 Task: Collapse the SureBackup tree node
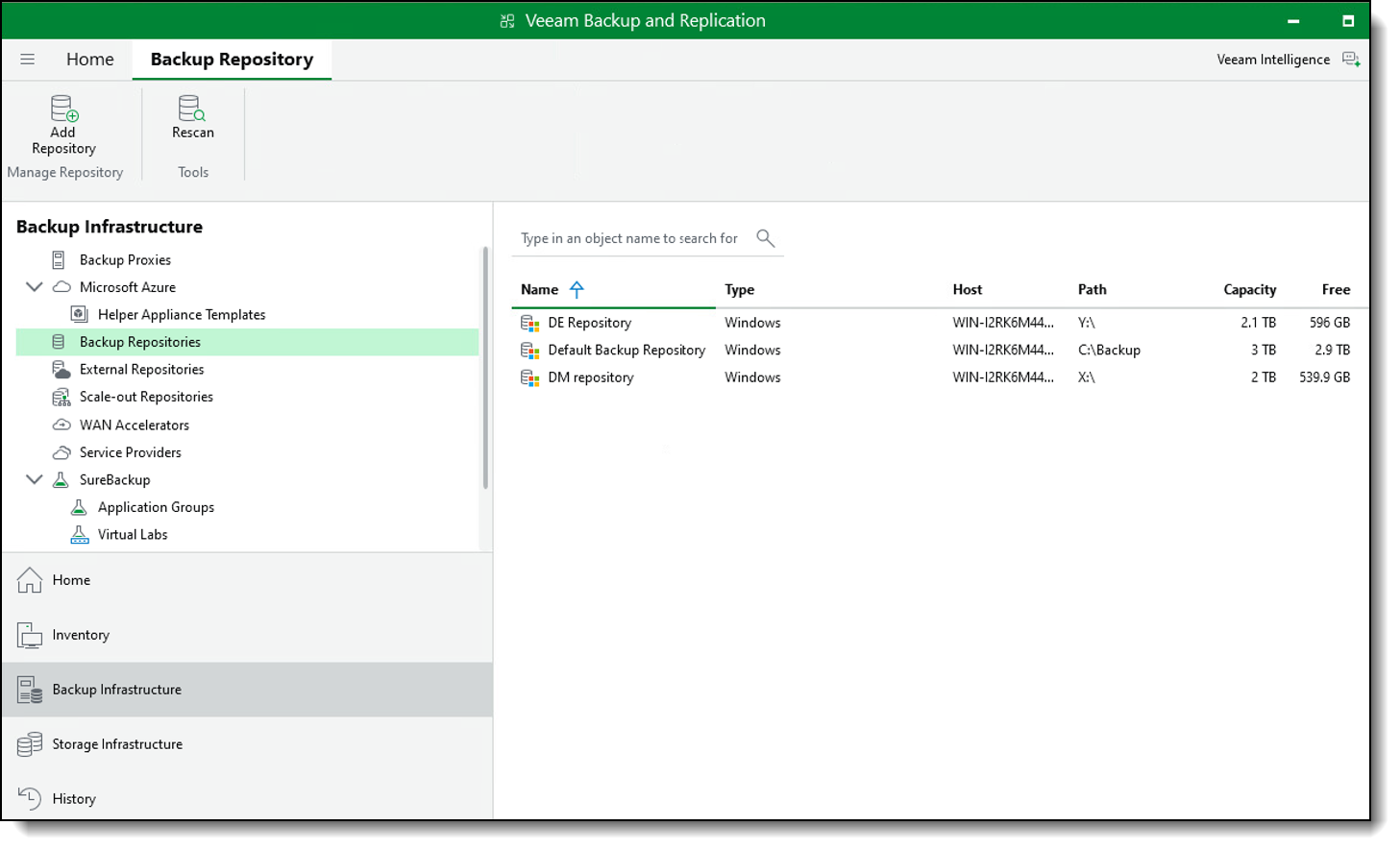coord(35,479)
